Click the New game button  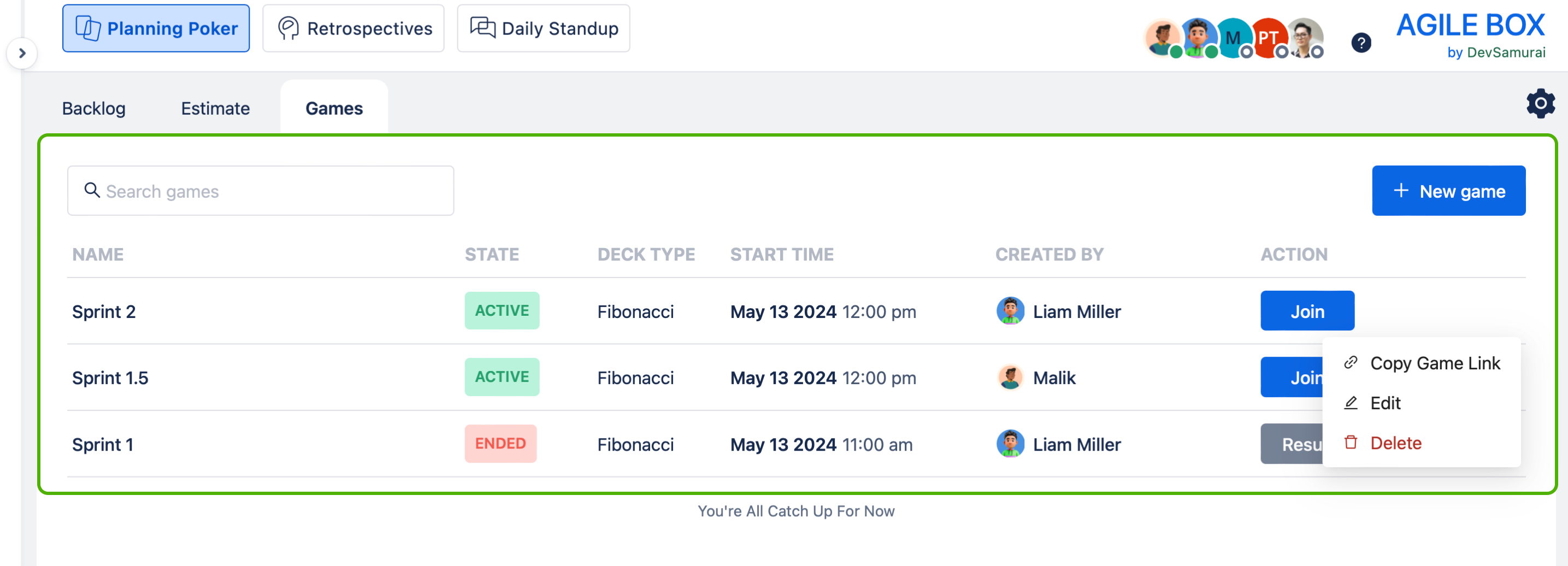[x=1448, y=191]
